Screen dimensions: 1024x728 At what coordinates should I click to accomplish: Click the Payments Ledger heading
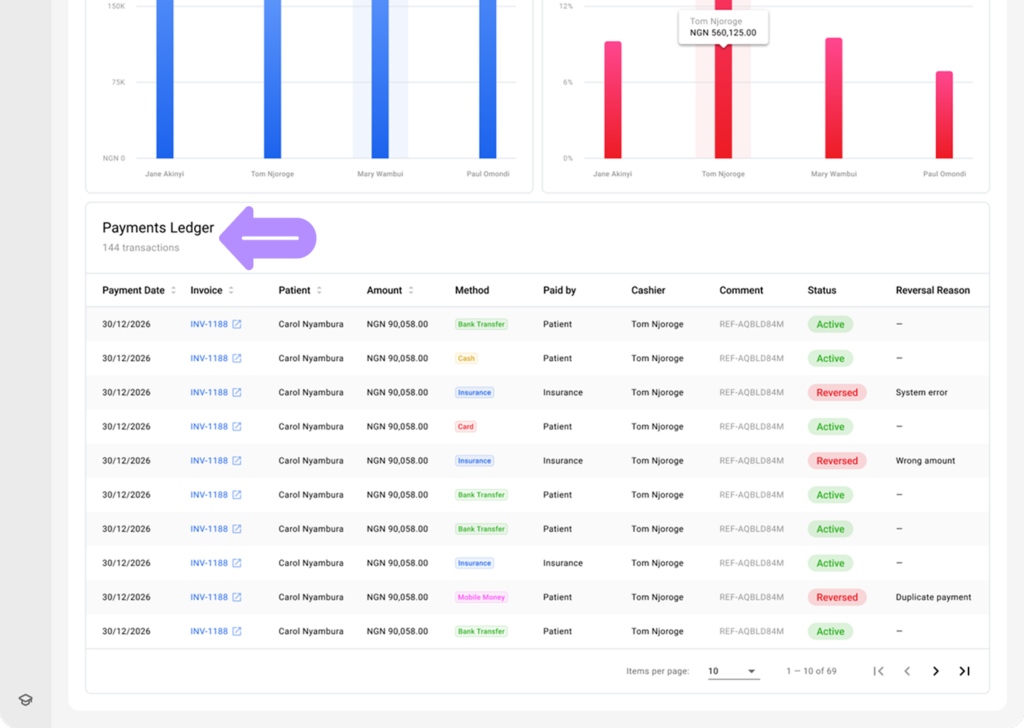(x=158, y=228)
